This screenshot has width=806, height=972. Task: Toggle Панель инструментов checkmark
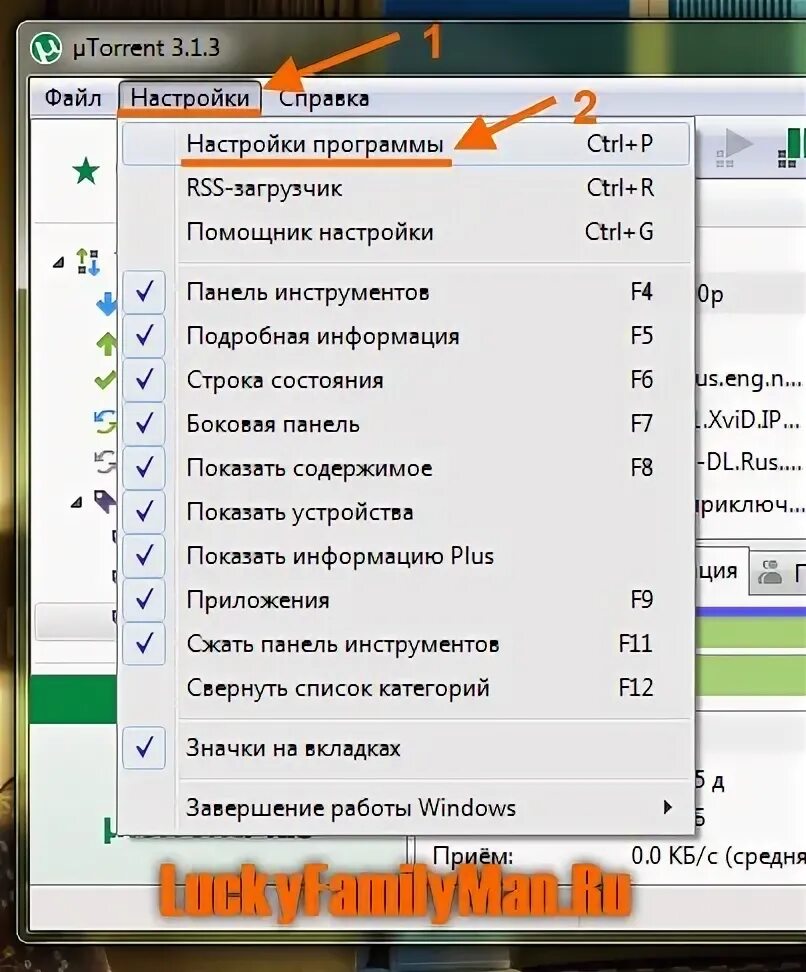click(405, 292)
